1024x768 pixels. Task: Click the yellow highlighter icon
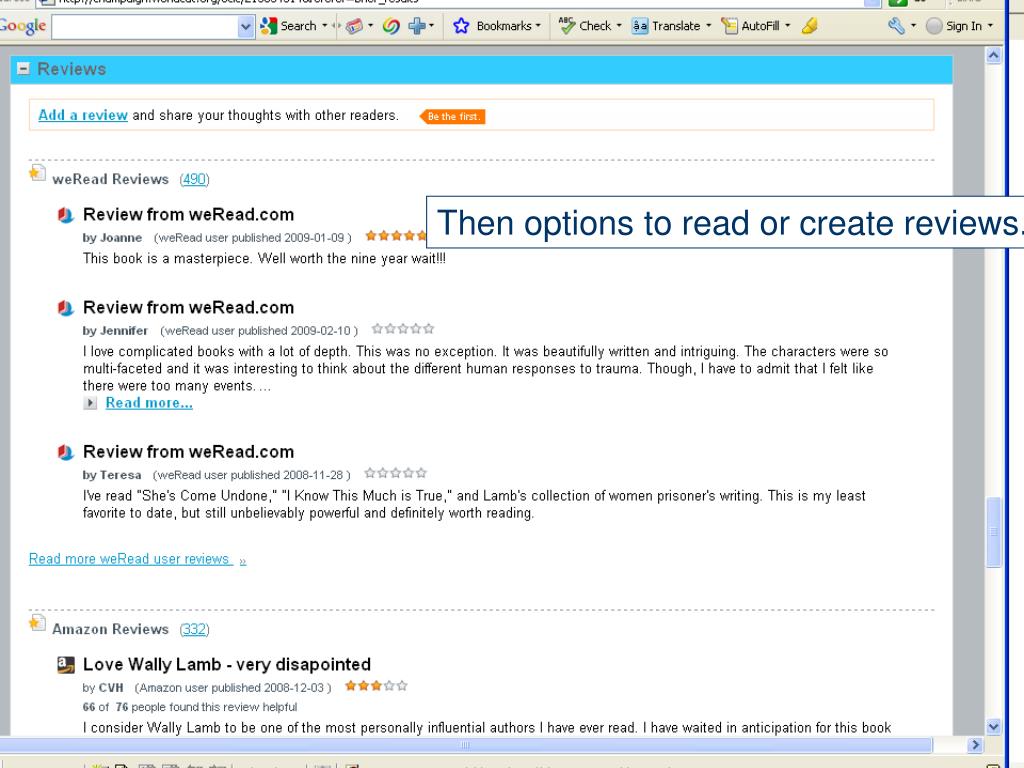tap(810, 26)
